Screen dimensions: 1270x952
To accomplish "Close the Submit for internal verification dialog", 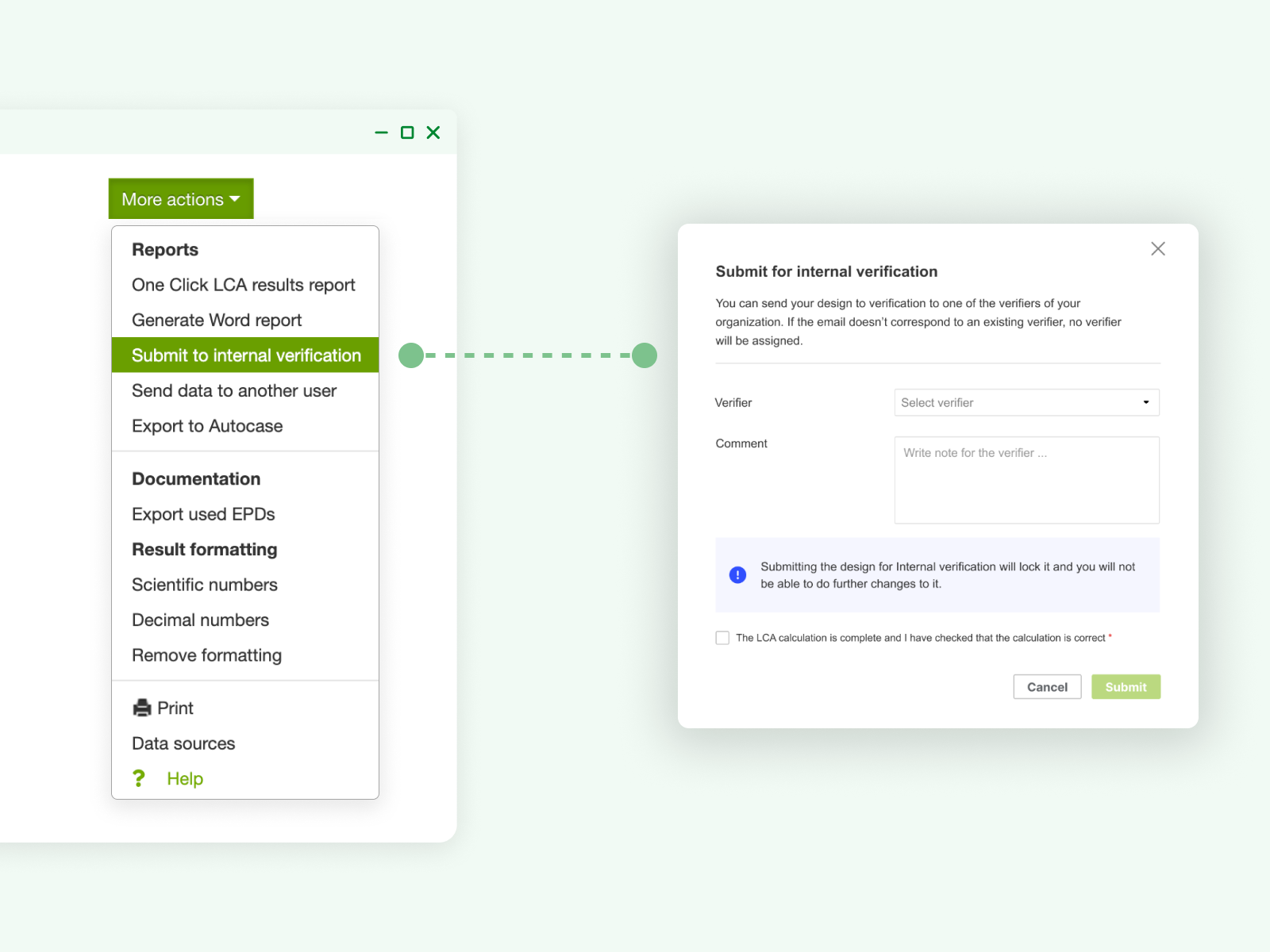I will click(x=1158, y=248).
